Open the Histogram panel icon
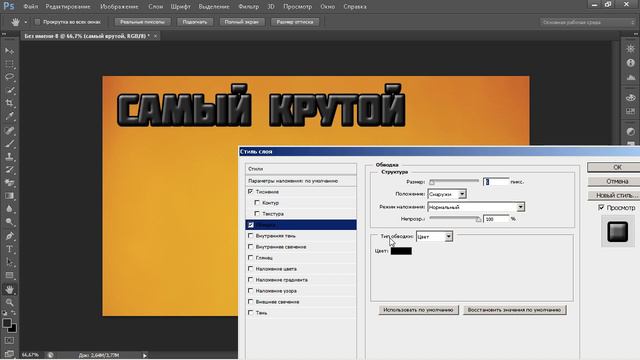 [631, 77]
